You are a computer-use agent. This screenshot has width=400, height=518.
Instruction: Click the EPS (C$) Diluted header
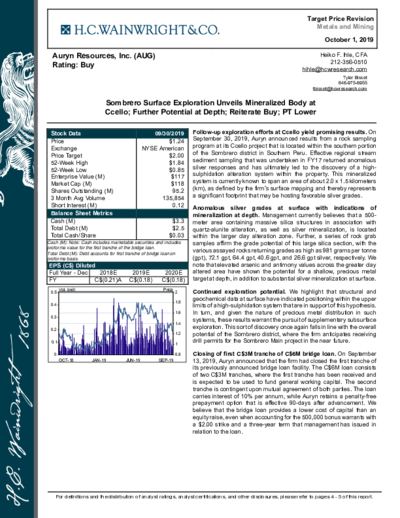pyautogui.click(x=118, y=265)
